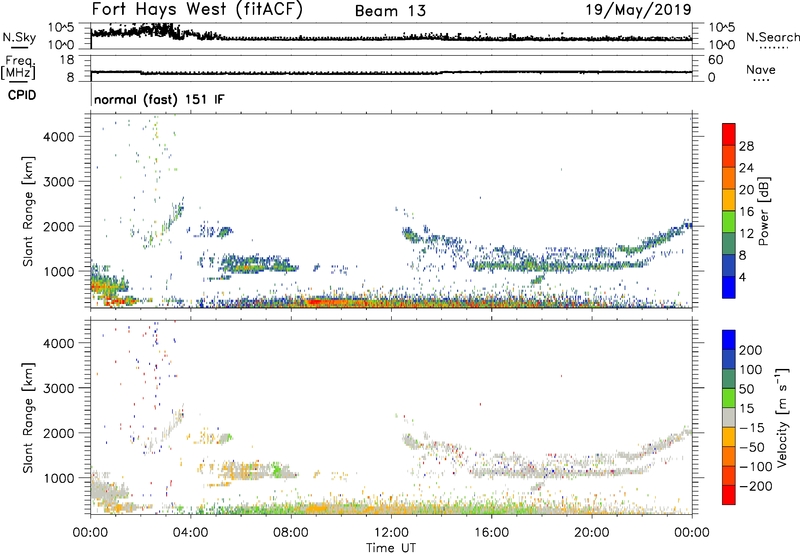Click the 'Nave' legend label
The width and height of the screenshot is (800, 554).
click(761, 69)
